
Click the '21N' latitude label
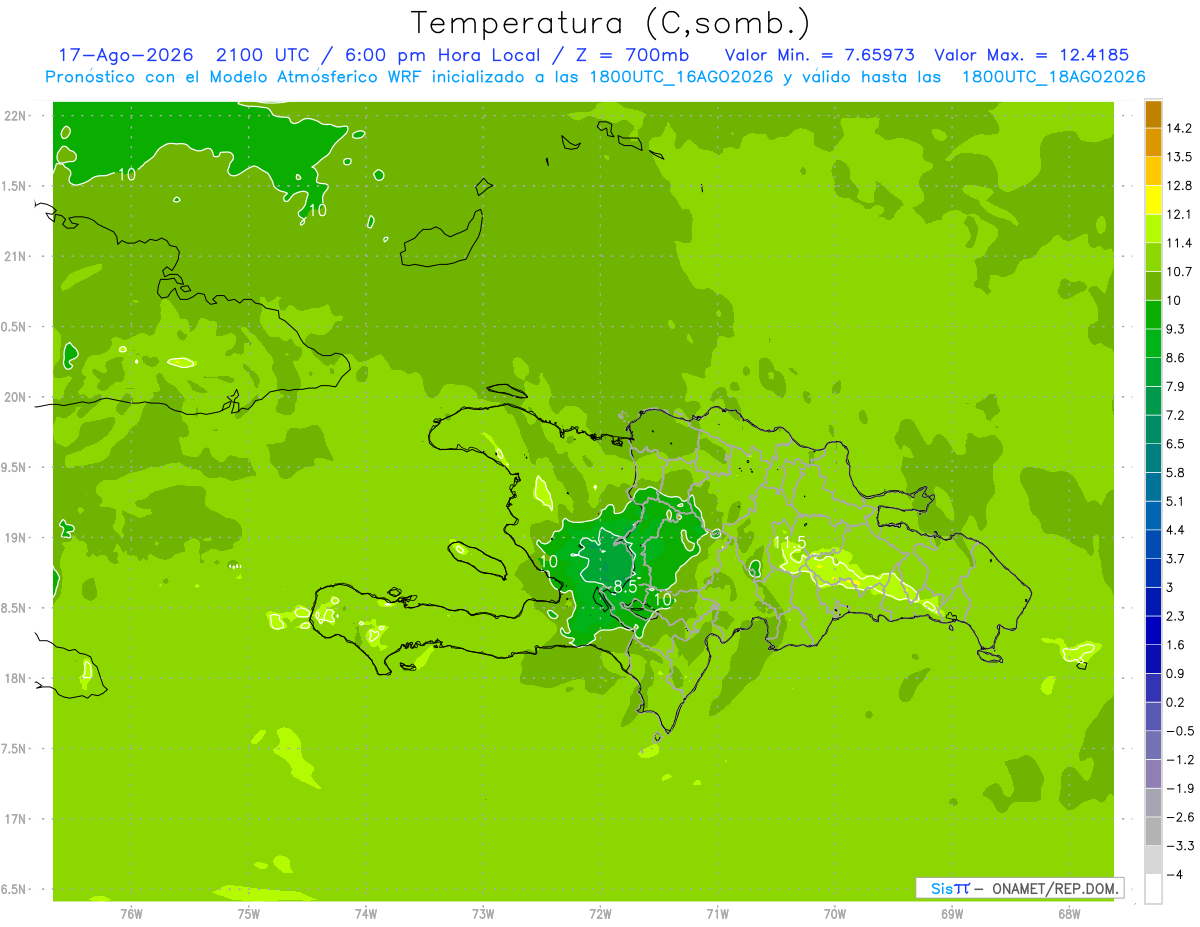click(x=16, y=257)
